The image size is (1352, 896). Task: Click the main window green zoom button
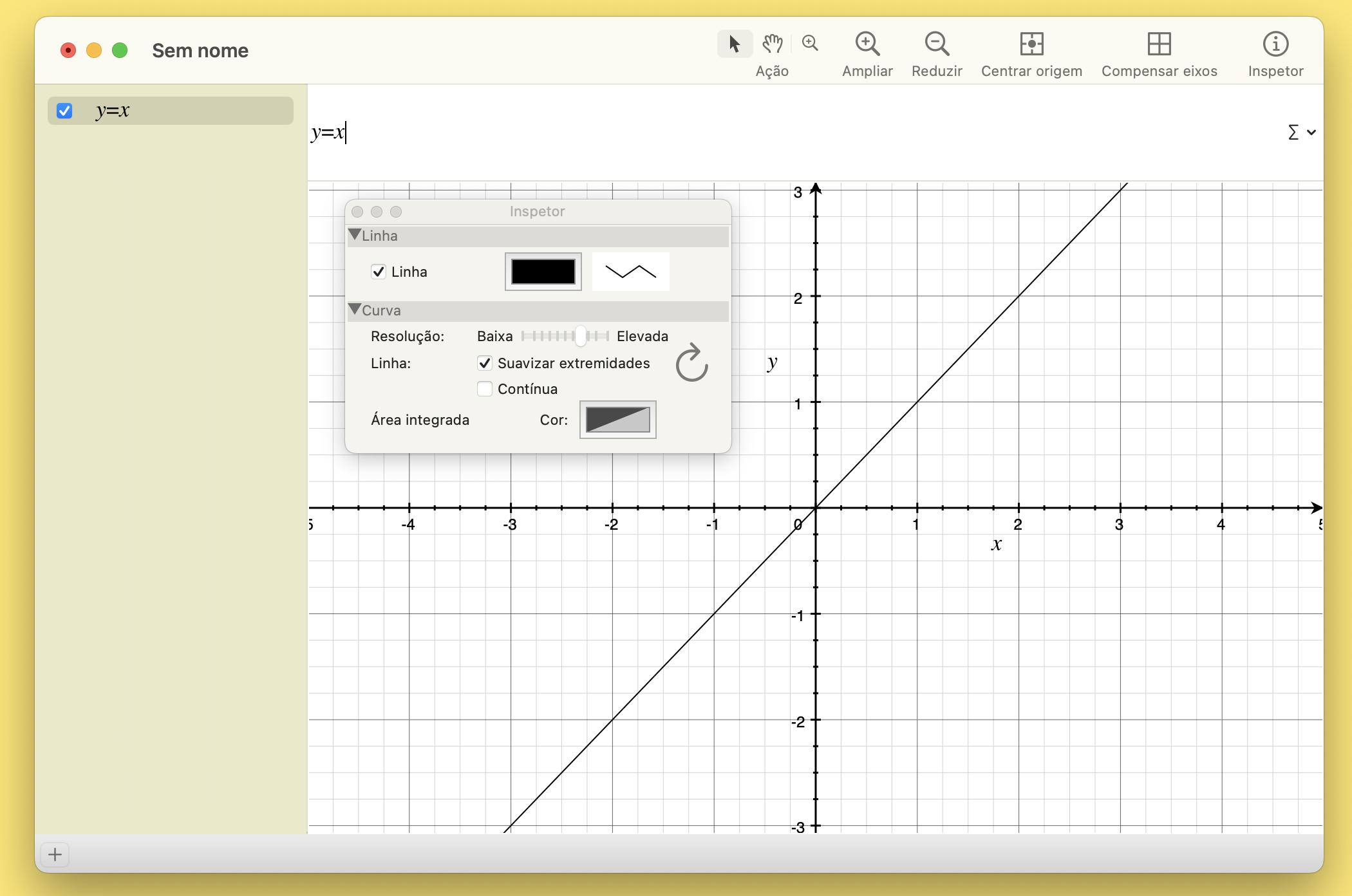[x=120, y=50]
